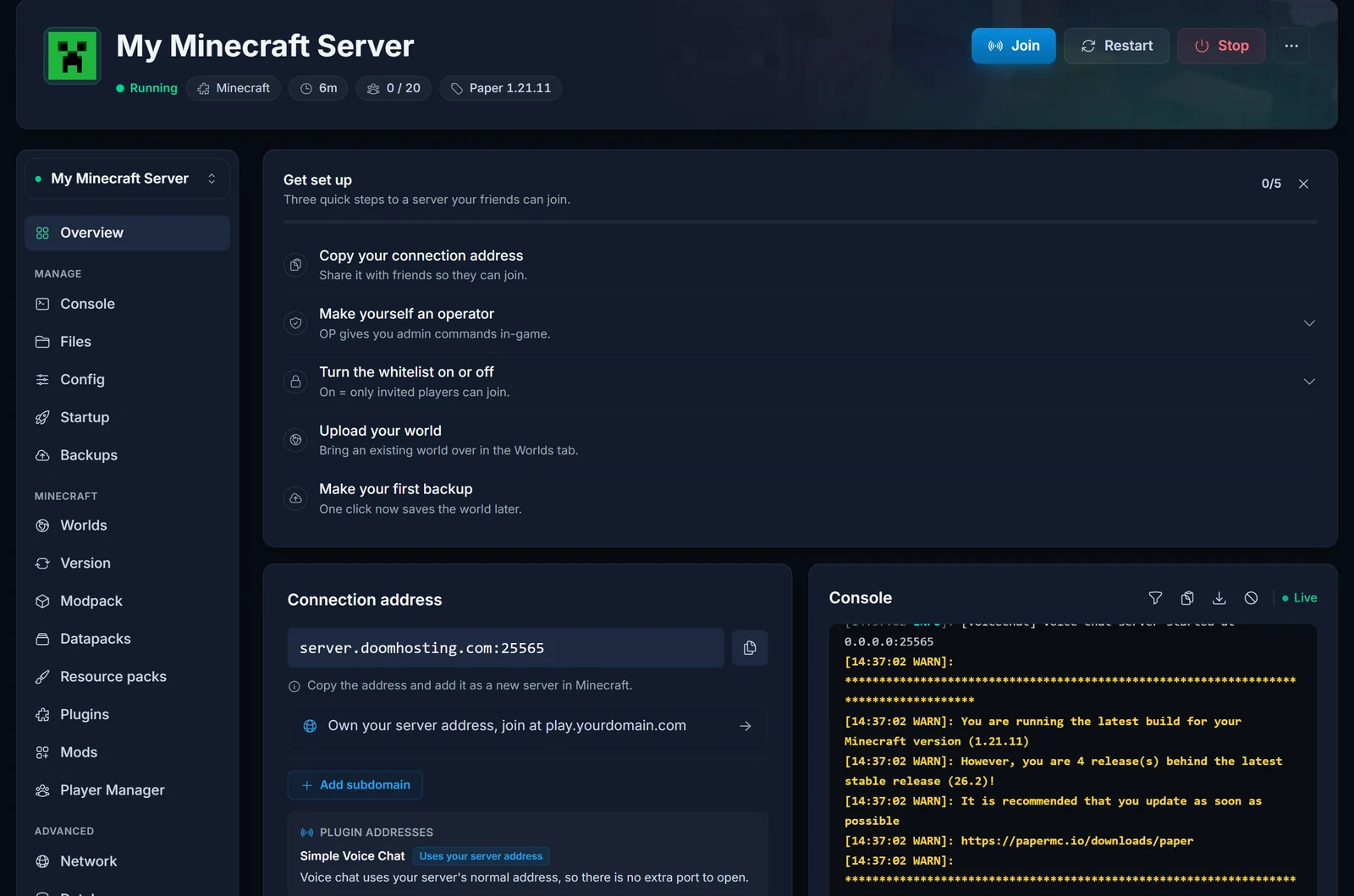This screenshot has height=896, width=1354.
Task: Click the papermc.io downloads URL in console
Action: click(x=1077, y=841)
